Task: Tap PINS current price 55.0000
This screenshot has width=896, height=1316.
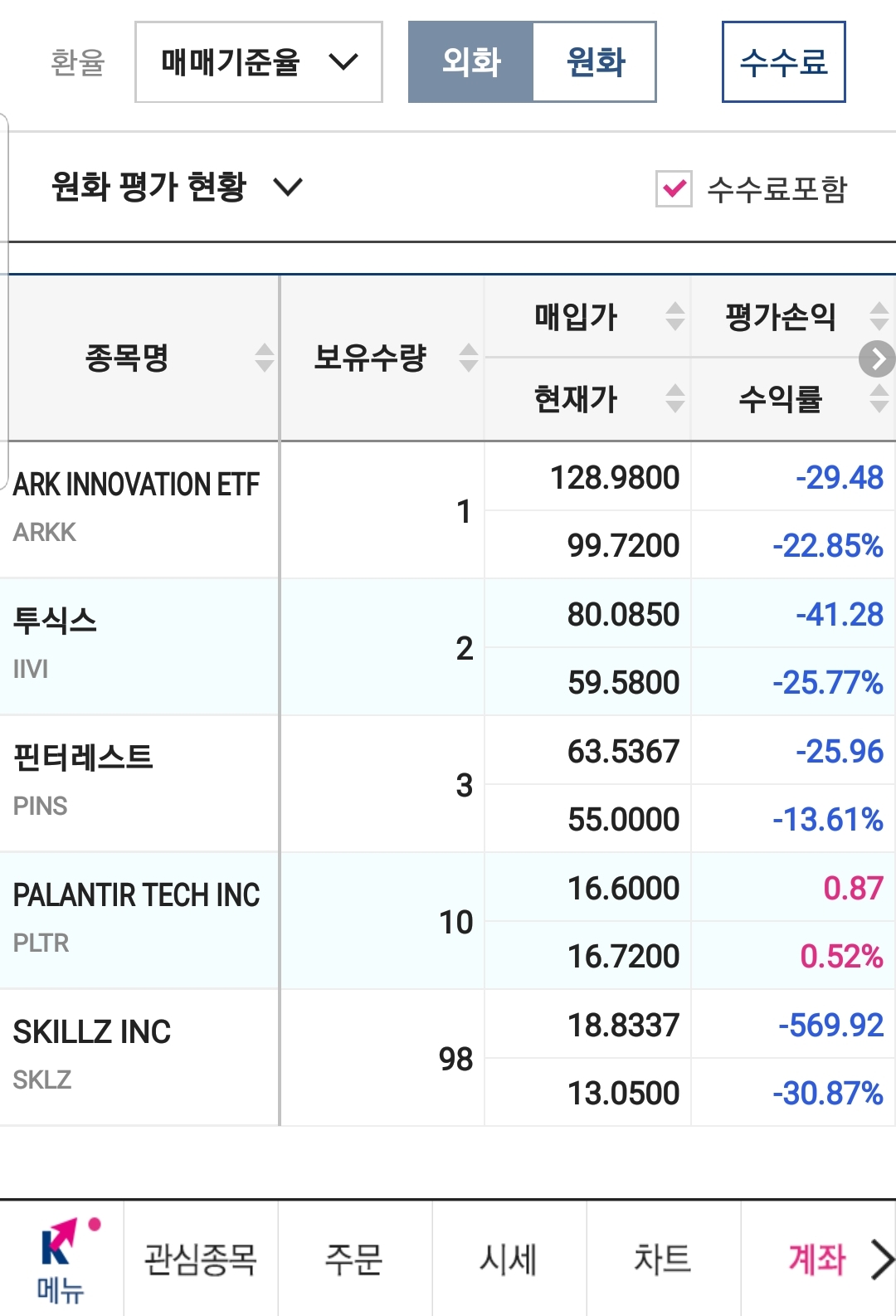Action: click(x=623, y=820)
